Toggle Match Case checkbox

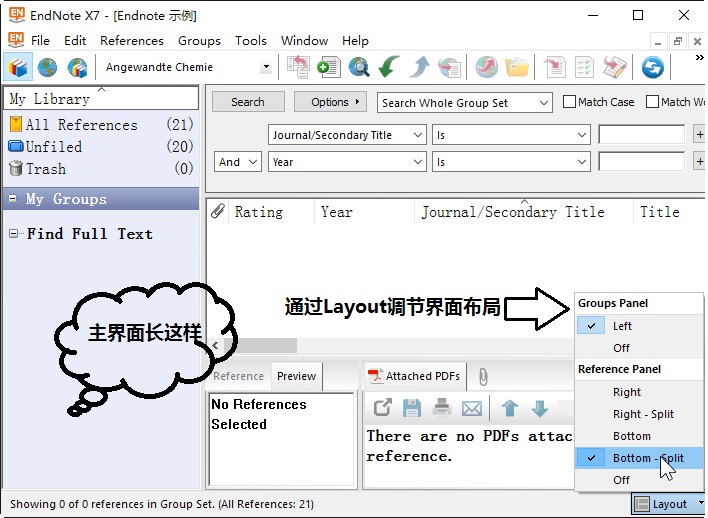pos(569,102)
